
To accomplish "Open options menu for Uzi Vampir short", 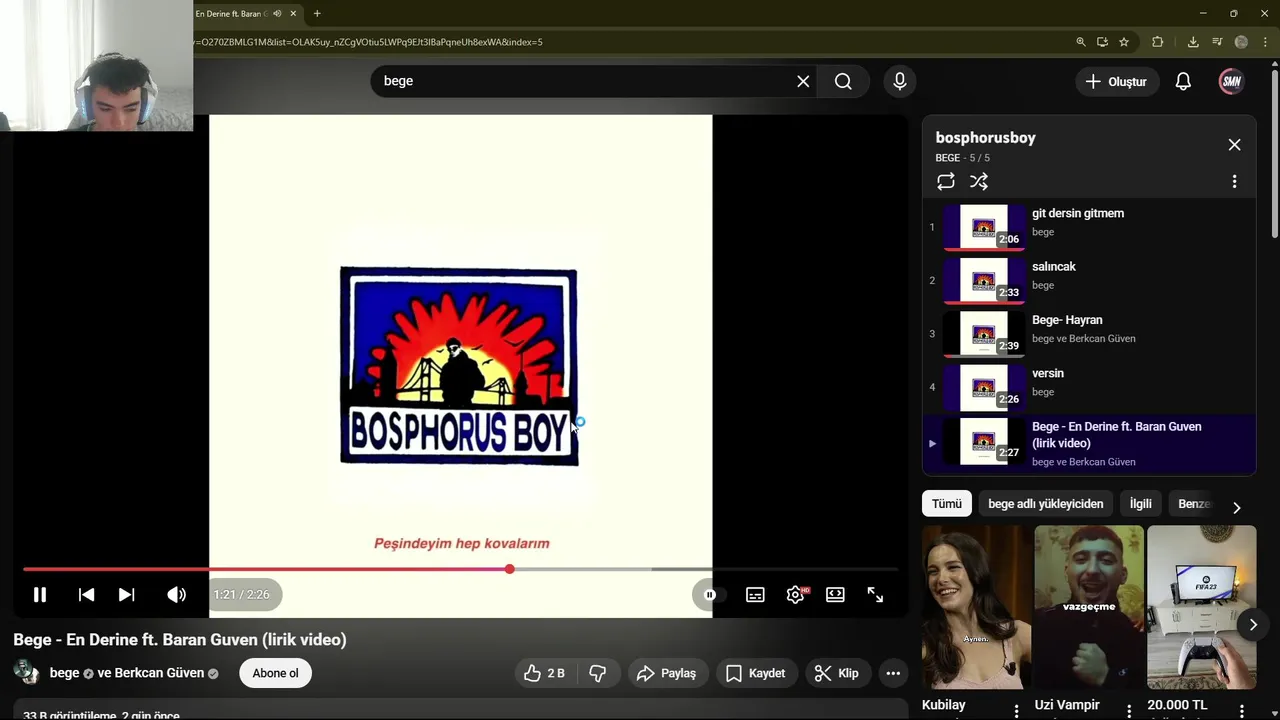I will tap(1130, 710).
